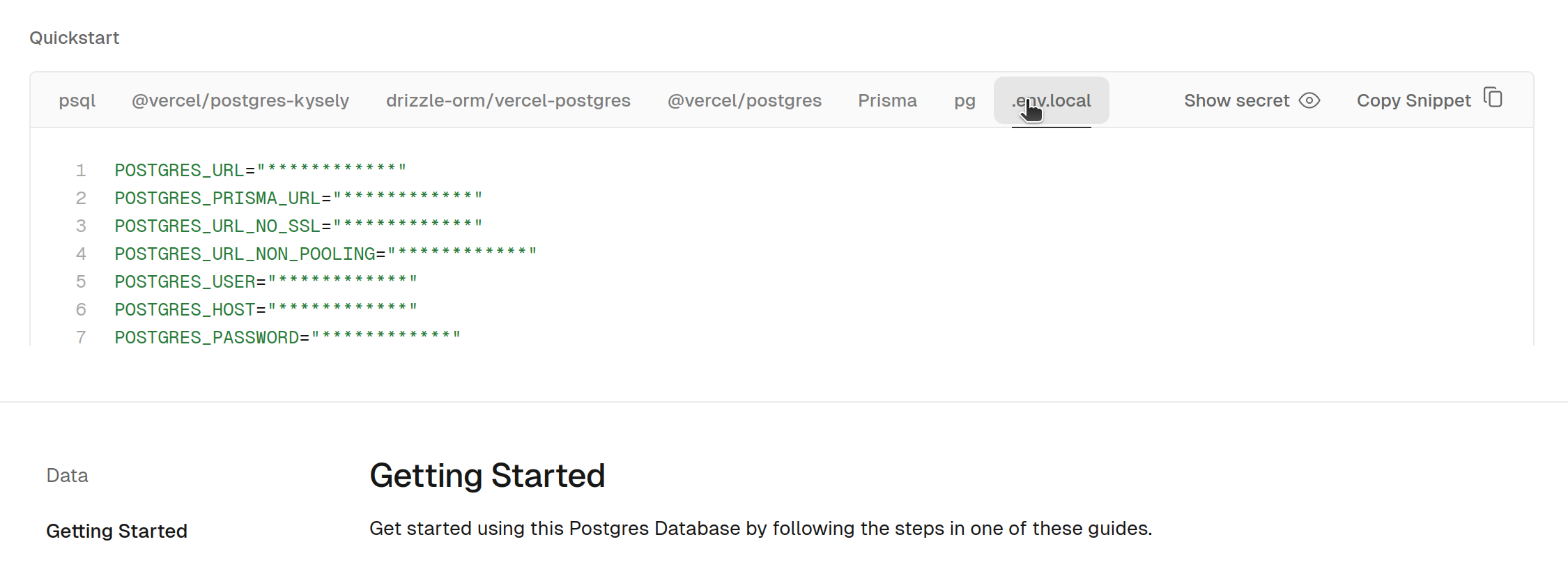Viewport: 1568px width, 567px height.
Task: Click the POSTGRES_USER variable name
Action: 185,281
